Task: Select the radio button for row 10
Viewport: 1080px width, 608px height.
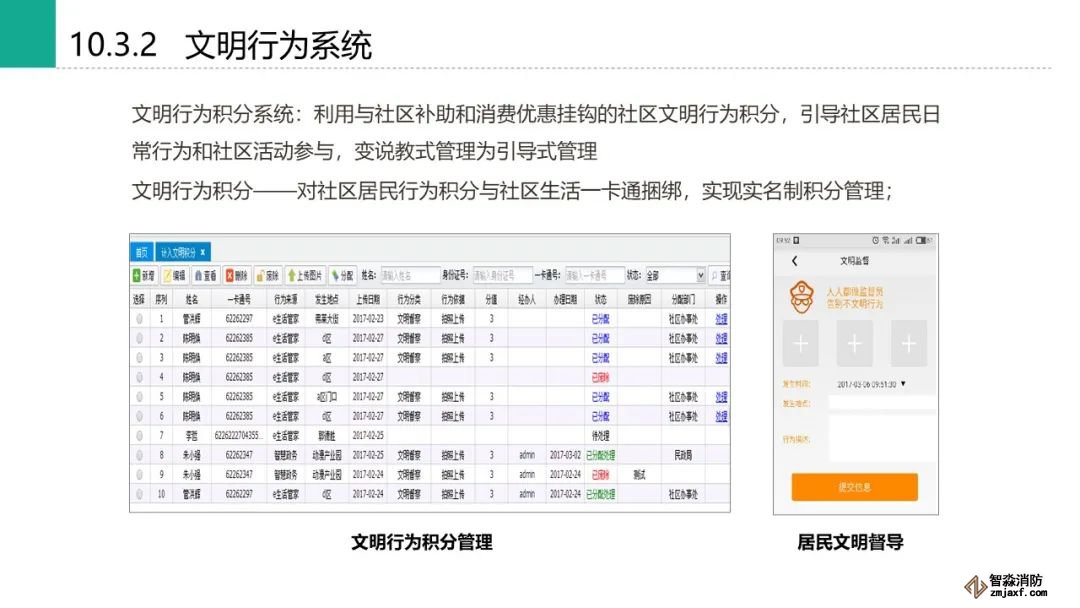Action: point(140,494)
